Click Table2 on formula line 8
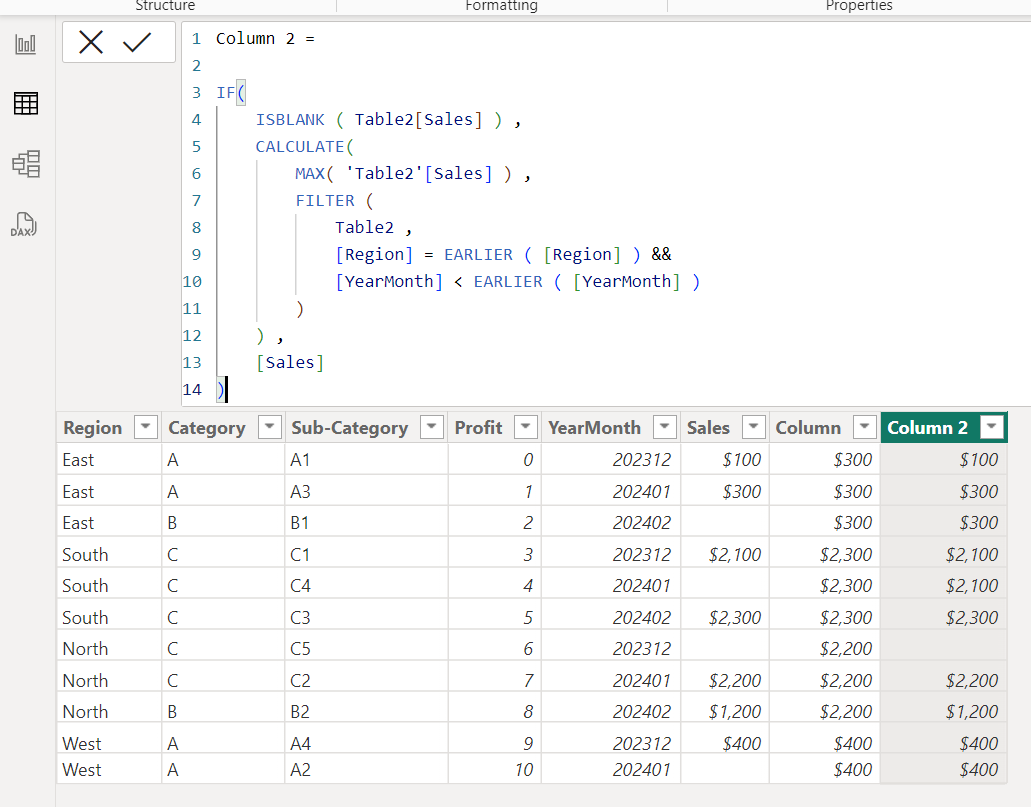The height and width of the screenshot is (807, 1031). (x=364, y=228)
